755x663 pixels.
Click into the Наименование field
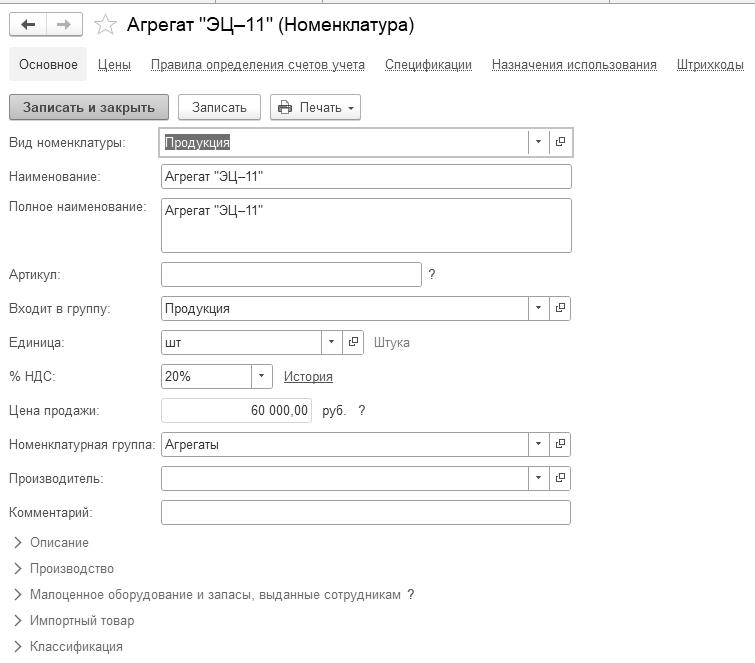(x=366, y=176)
